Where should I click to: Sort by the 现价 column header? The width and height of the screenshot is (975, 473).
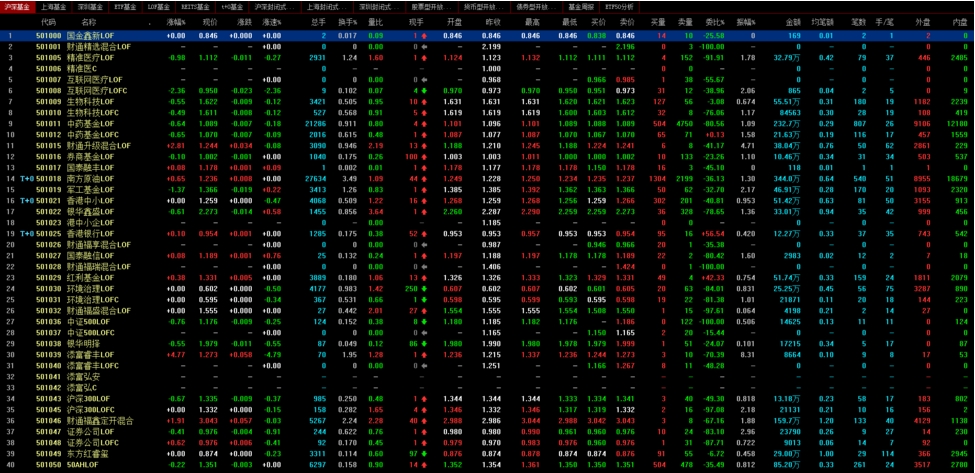pos(210,23)
